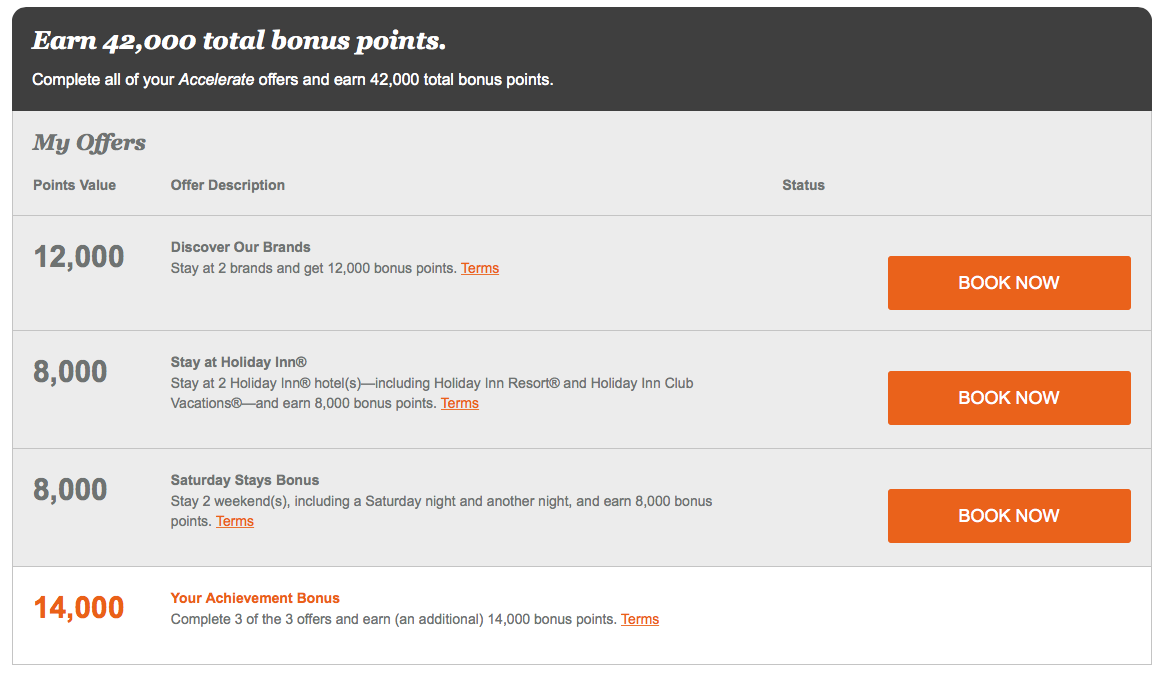Screen dimensions: 1165x675
Task: Click the Earn 42,000 total bonus points headline
Action: point(238,41)
